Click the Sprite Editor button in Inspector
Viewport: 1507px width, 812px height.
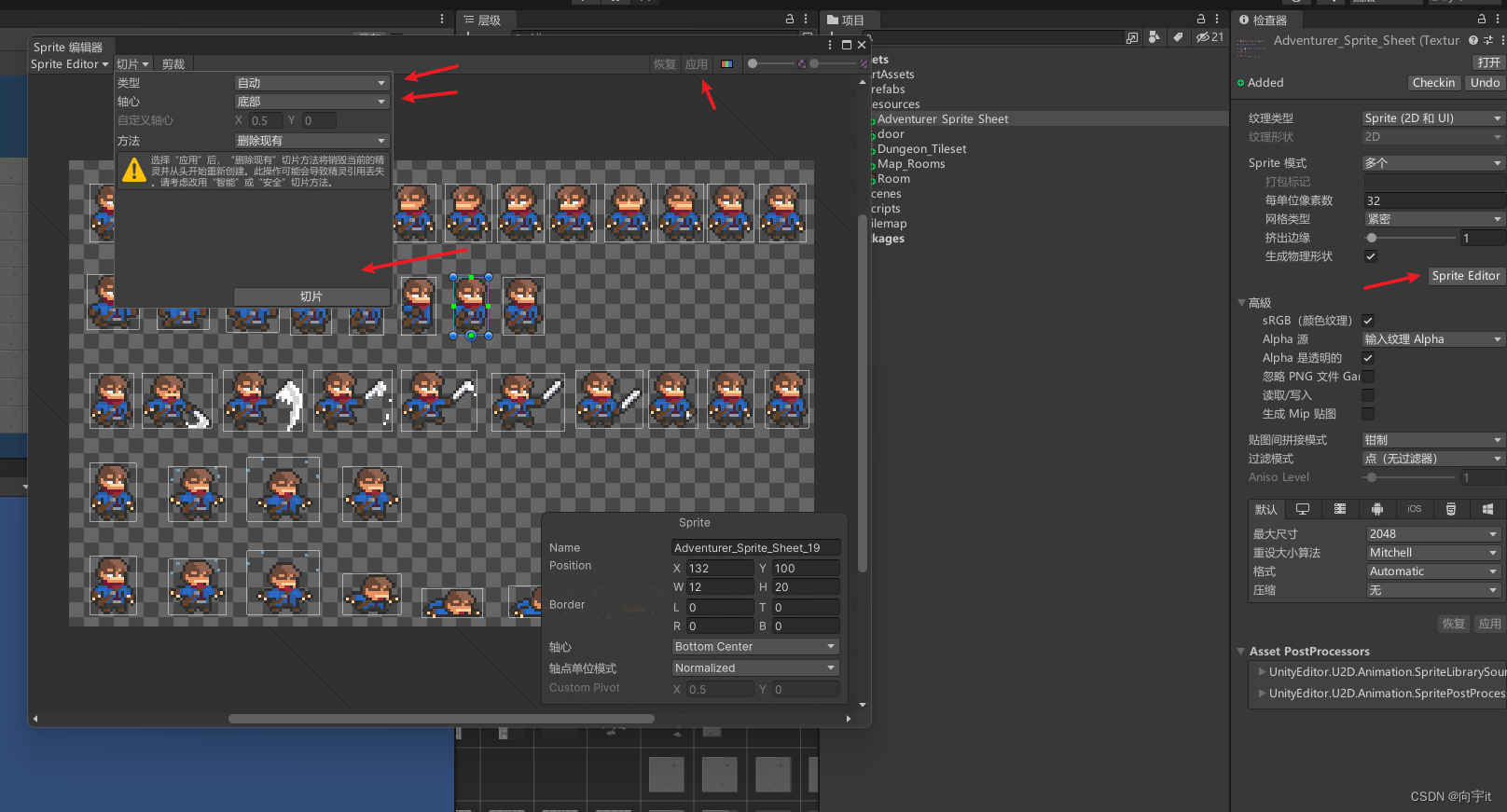pos(1466,276)
